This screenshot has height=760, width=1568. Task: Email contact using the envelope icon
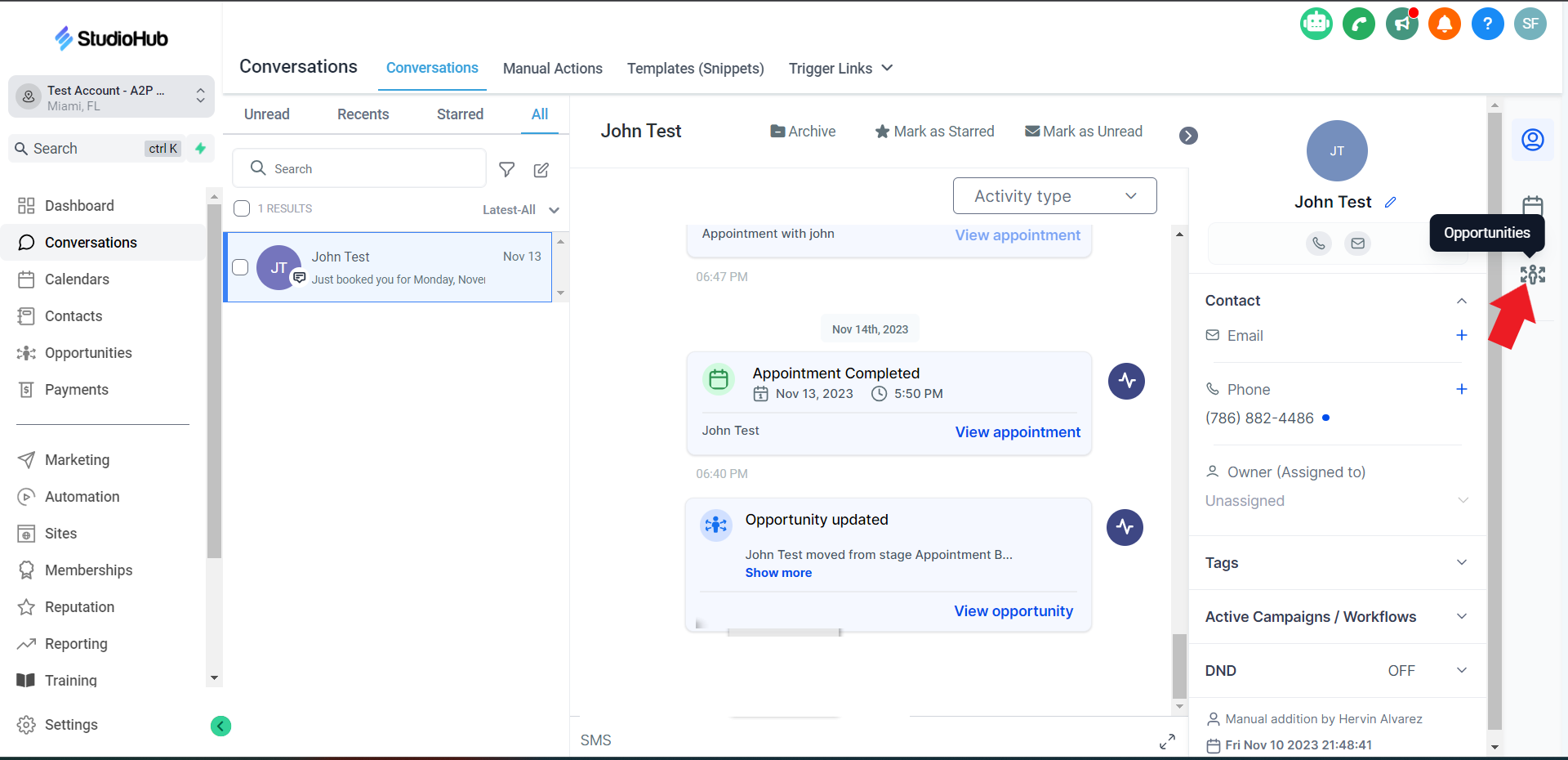tap(1357, 244)
